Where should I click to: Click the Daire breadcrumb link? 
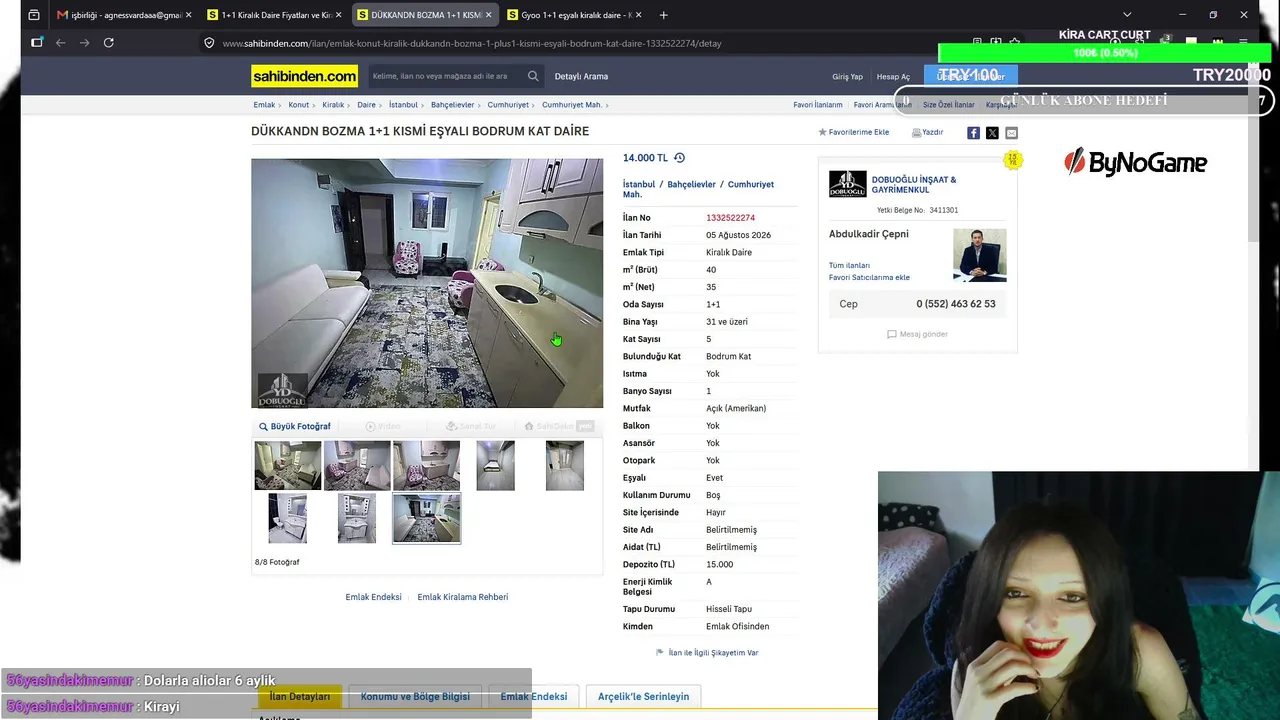tap(366, 105)
